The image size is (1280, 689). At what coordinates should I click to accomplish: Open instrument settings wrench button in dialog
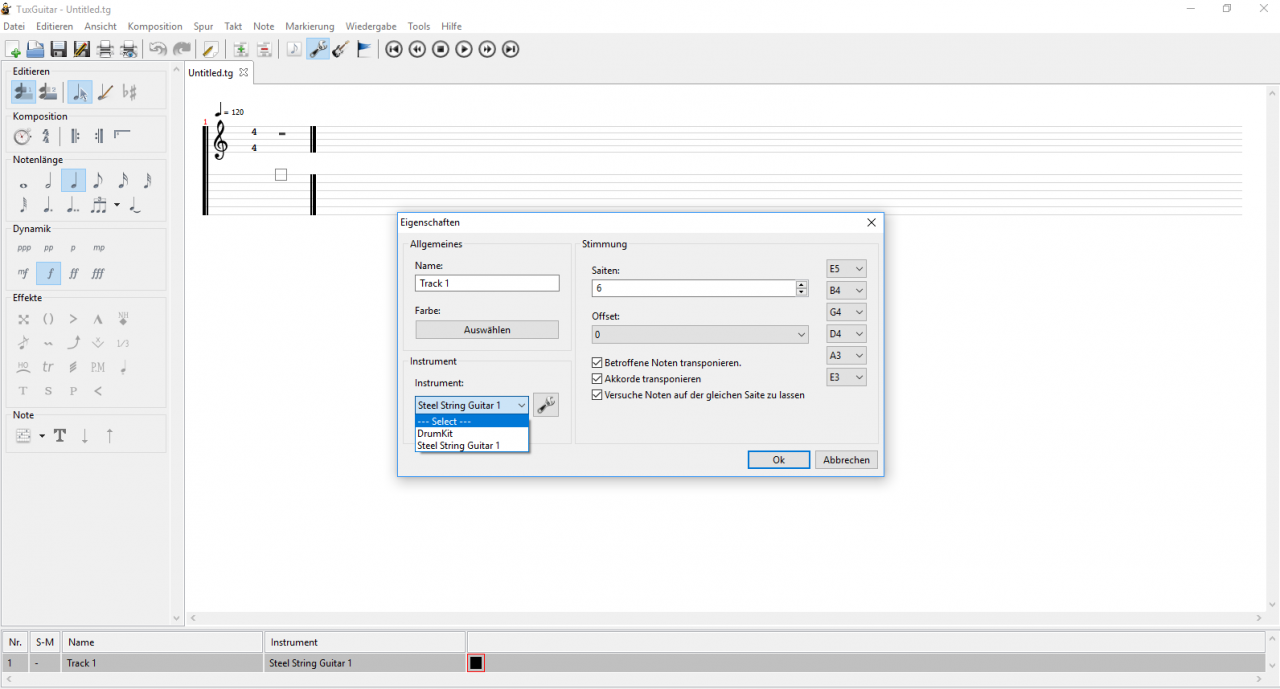[x=546, y=405]
